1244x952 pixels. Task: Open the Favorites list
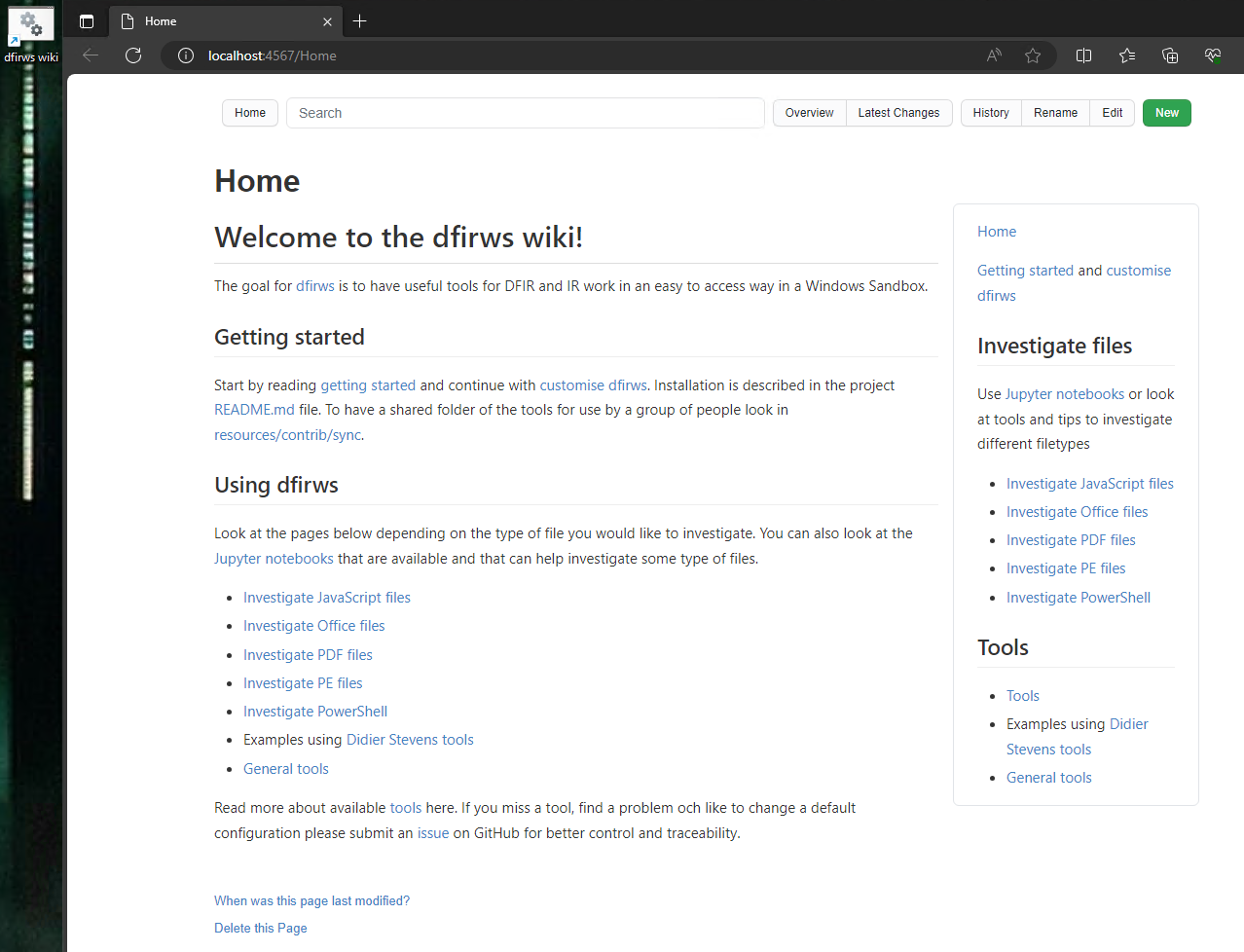[1126, 55]
